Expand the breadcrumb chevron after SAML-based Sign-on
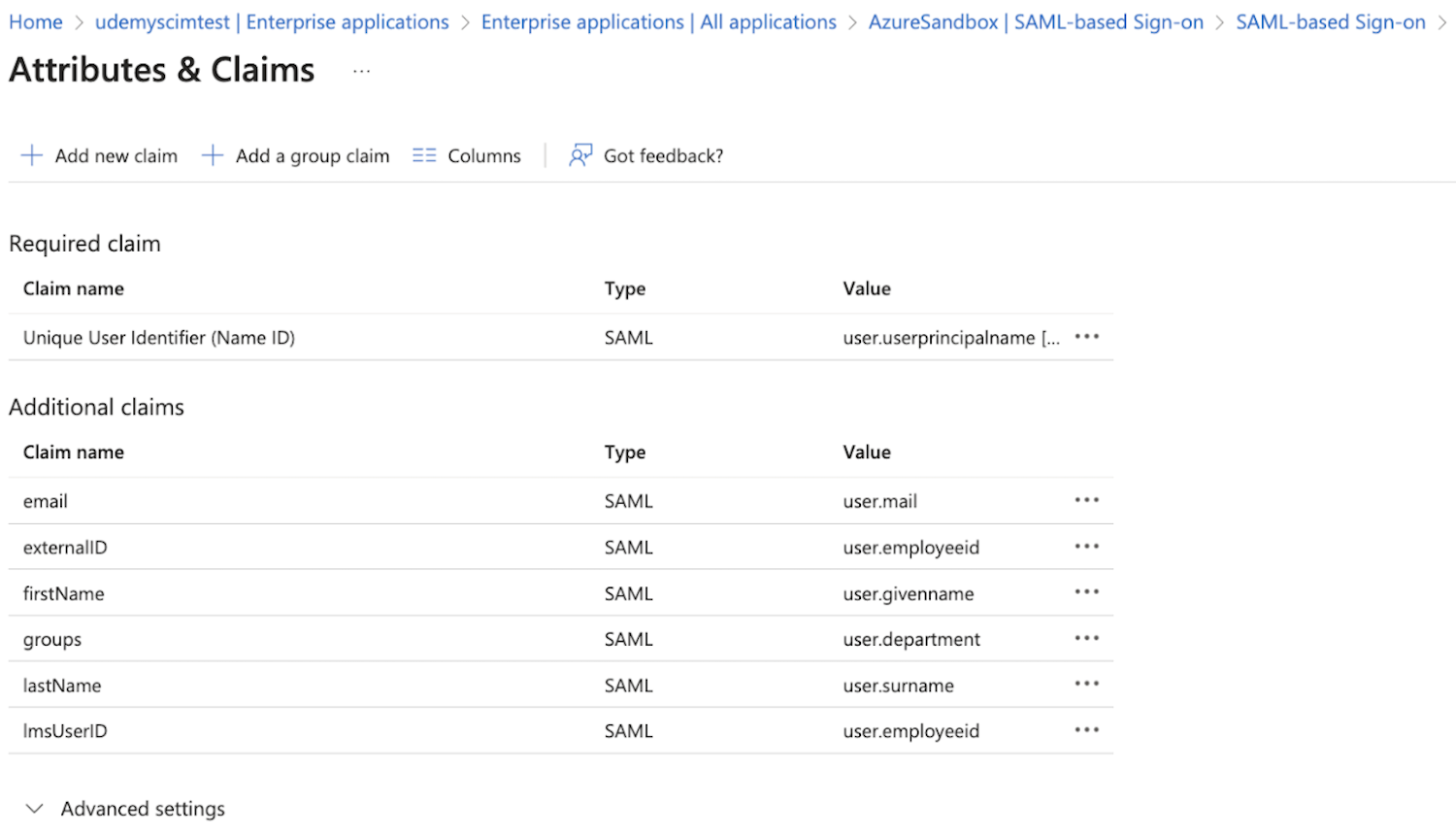 [1442, 22]
